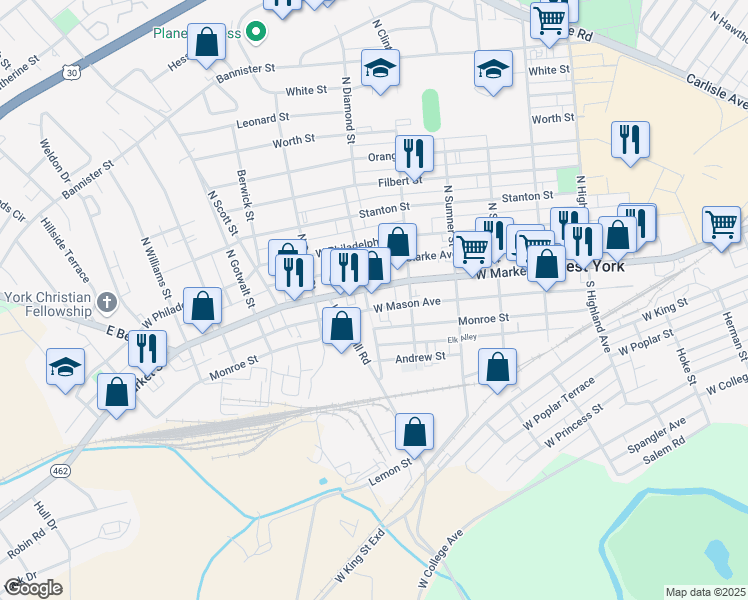Click the W Poplar Terrace label
The width and height of the screenshot is (748, 600).
click(559, 403)
